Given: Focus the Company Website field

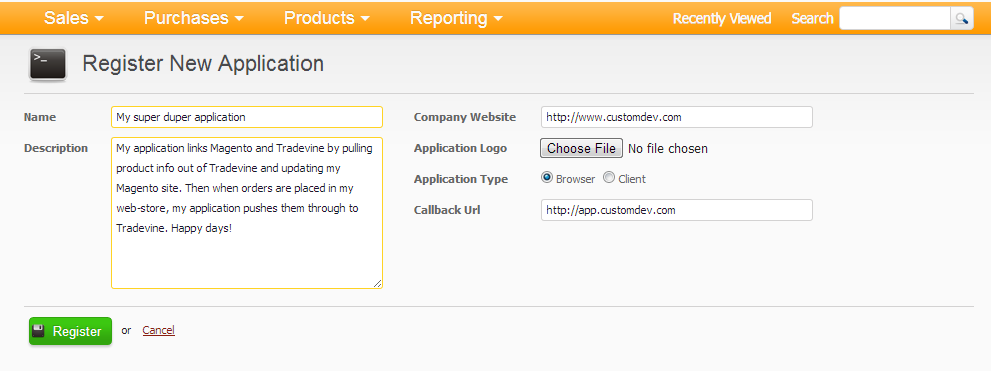Looking at the screenshot, I should click(x=677, y=117).
